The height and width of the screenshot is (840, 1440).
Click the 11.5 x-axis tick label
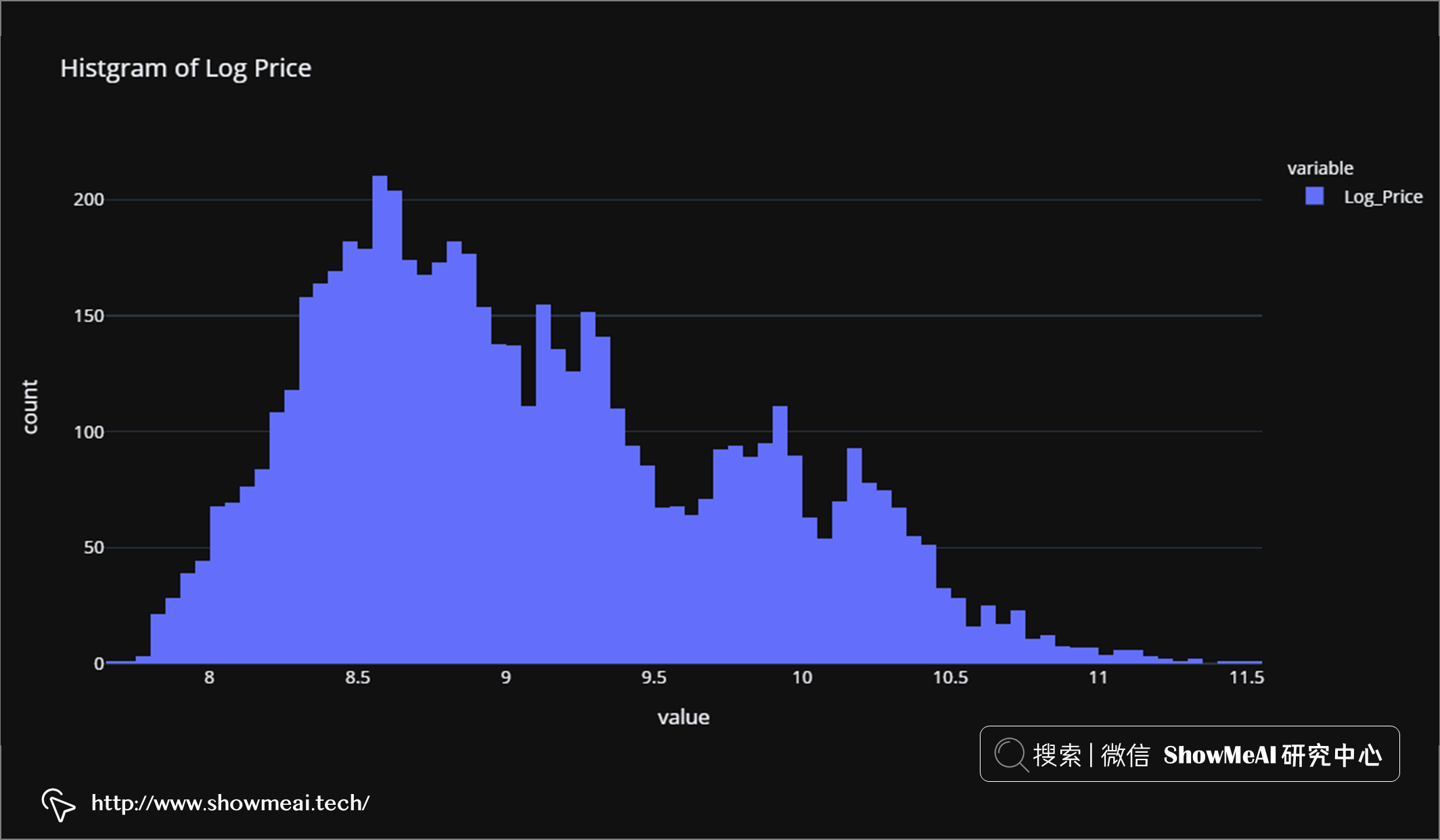[1246, 678]
